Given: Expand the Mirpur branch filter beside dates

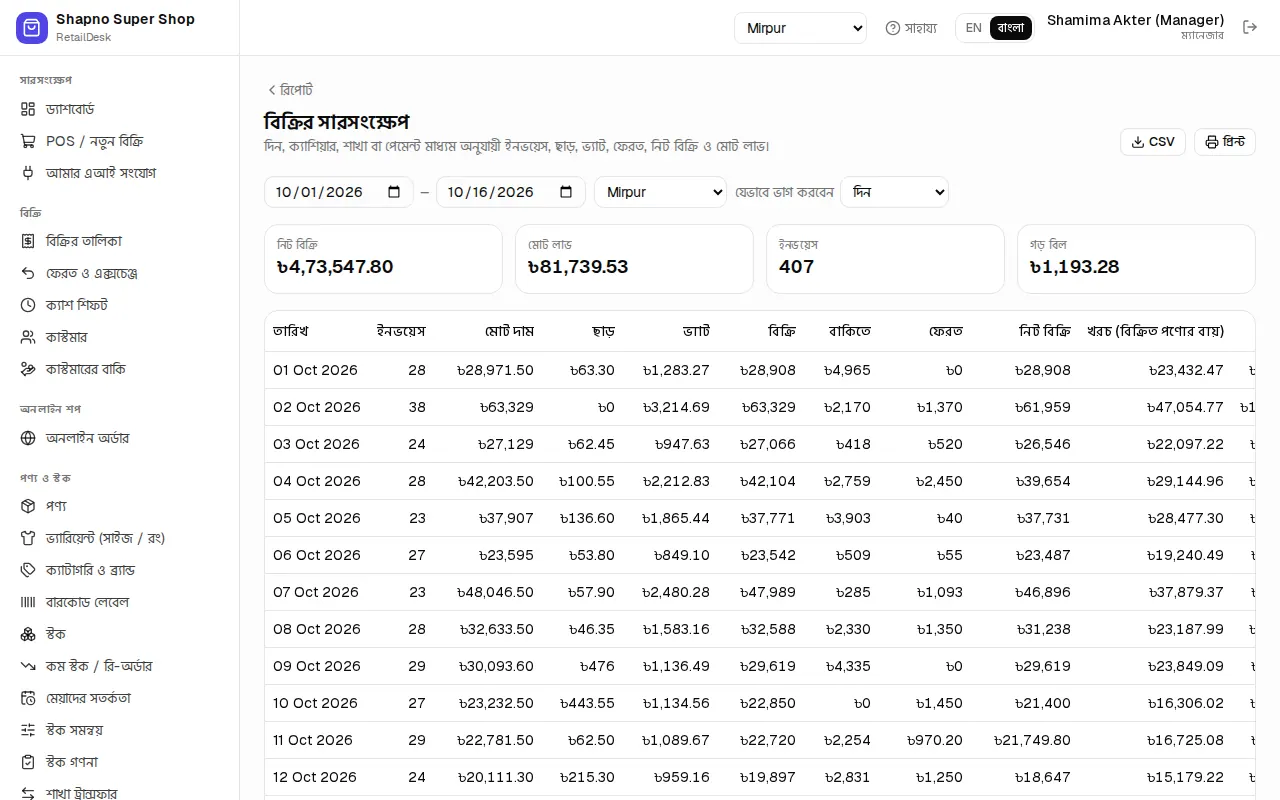Looking at the screenshot, I should 660,192.
